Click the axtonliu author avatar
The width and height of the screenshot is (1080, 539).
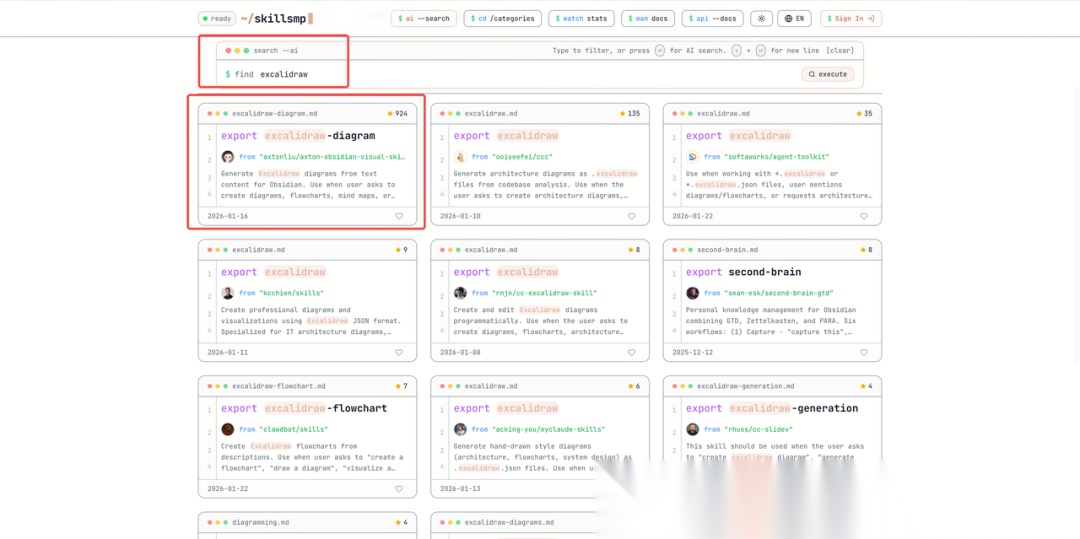(228, 157)
